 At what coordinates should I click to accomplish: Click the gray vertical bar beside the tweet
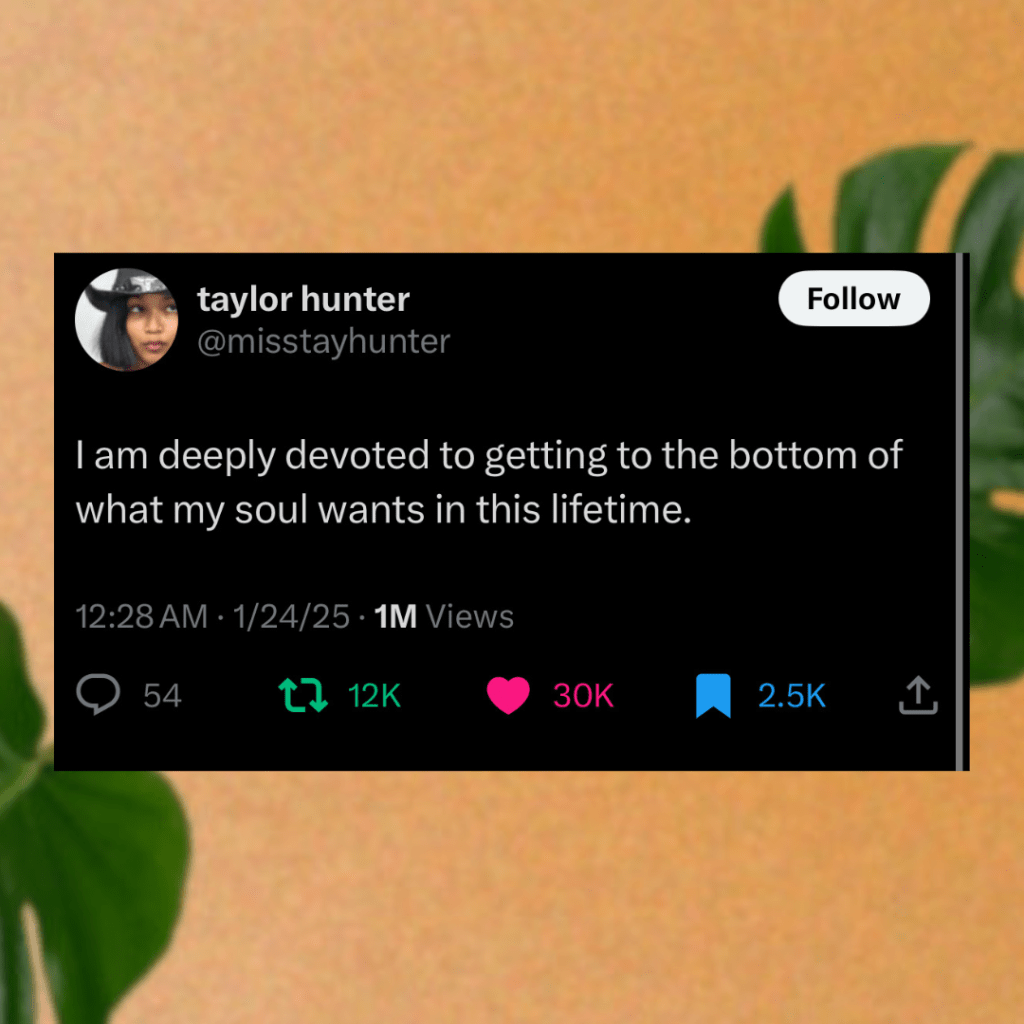[964, 511]
